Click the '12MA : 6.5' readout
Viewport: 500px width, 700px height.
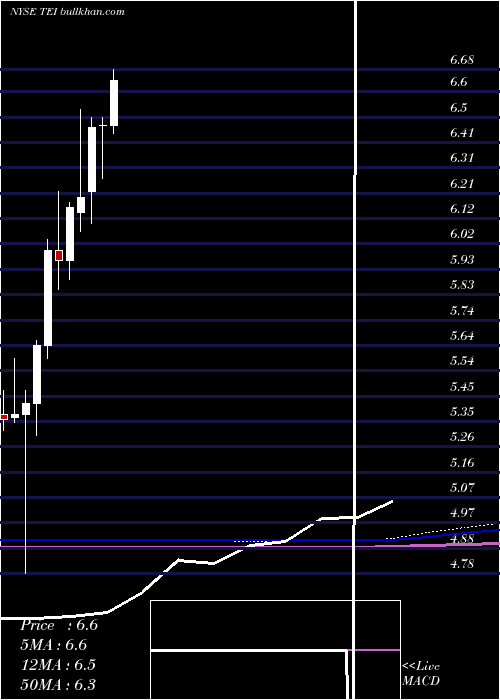pyautogui.click(x=58, y=664)
